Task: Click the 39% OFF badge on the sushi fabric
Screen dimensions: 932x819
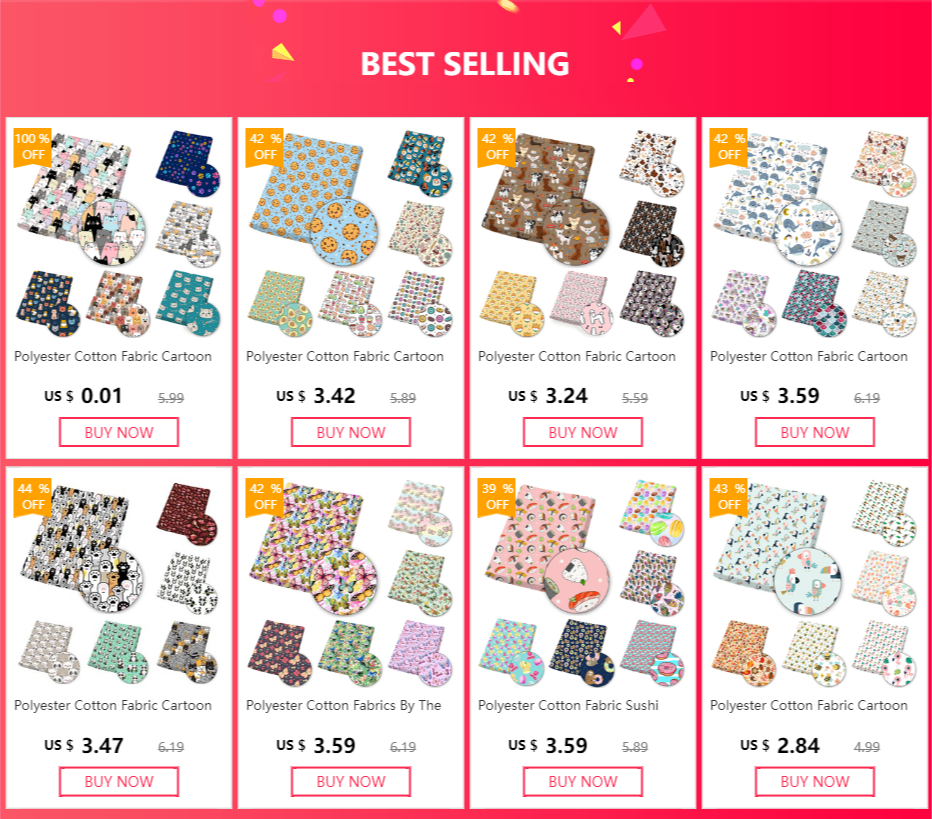Action: click(x=496, y=497)
